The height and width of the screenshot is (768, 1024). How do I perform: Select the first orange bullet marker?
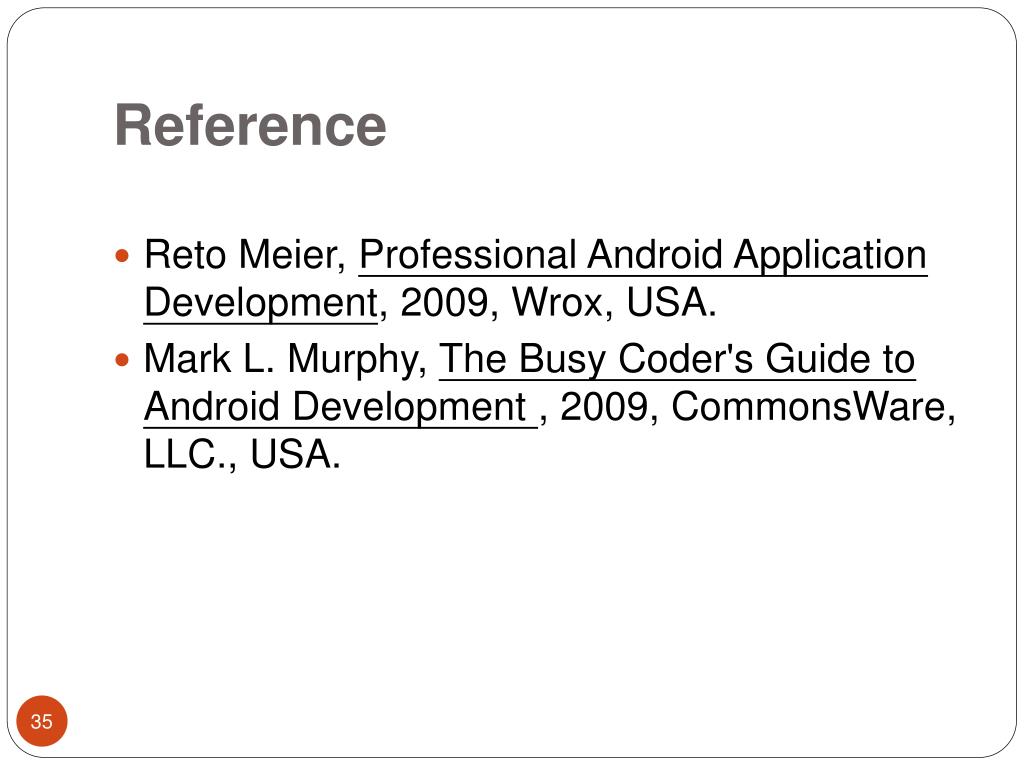122,255
